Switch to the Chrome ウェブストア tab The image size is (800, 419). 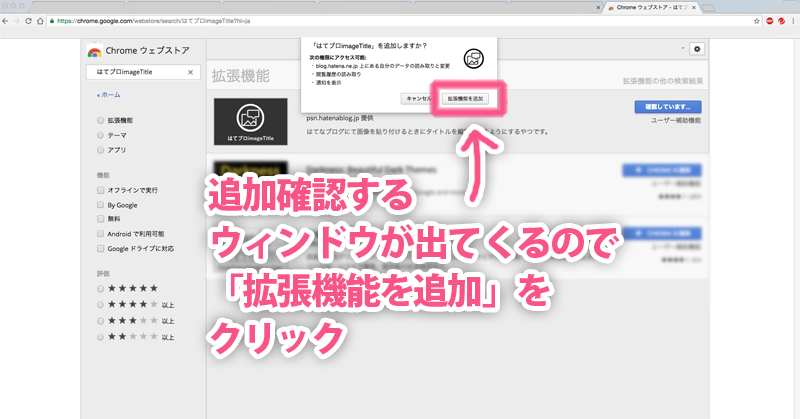click(x=651, y=8)
